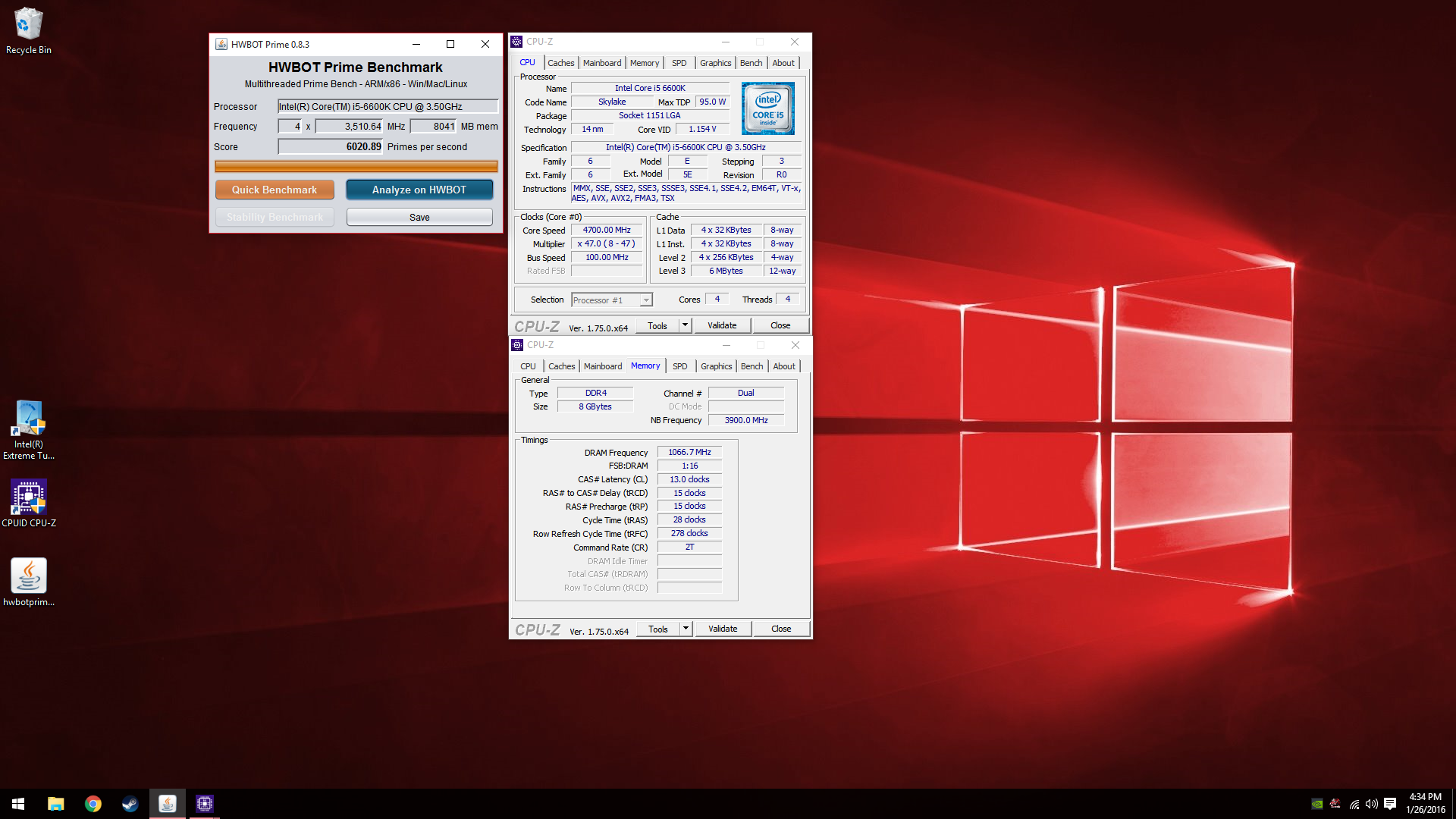The image size is (1456, 819).
Task: Click the NB Frequency 3900.0 MHz value
Action: point(746,420)
